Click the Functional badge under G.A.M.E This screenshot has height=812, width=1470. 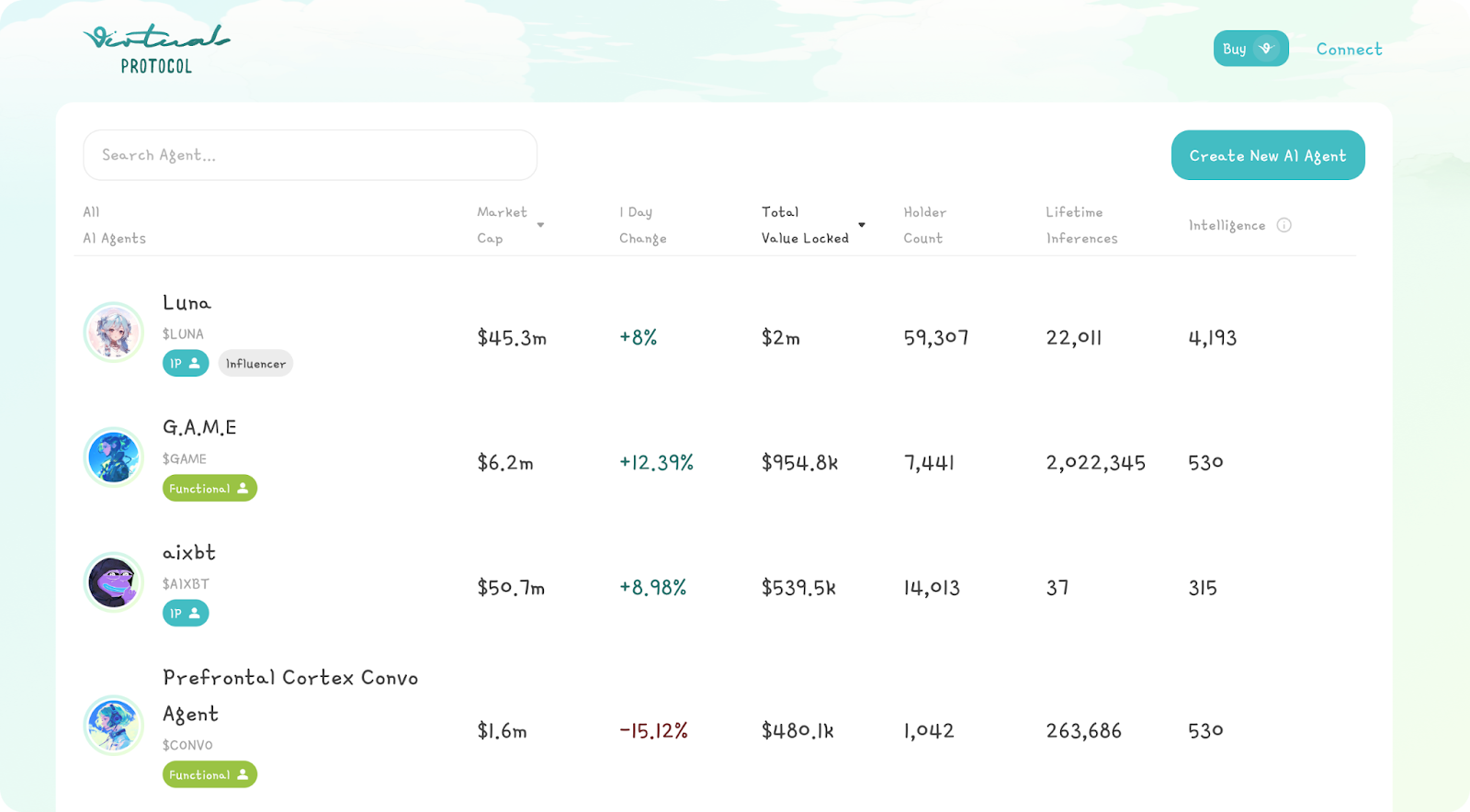point(209,489)
